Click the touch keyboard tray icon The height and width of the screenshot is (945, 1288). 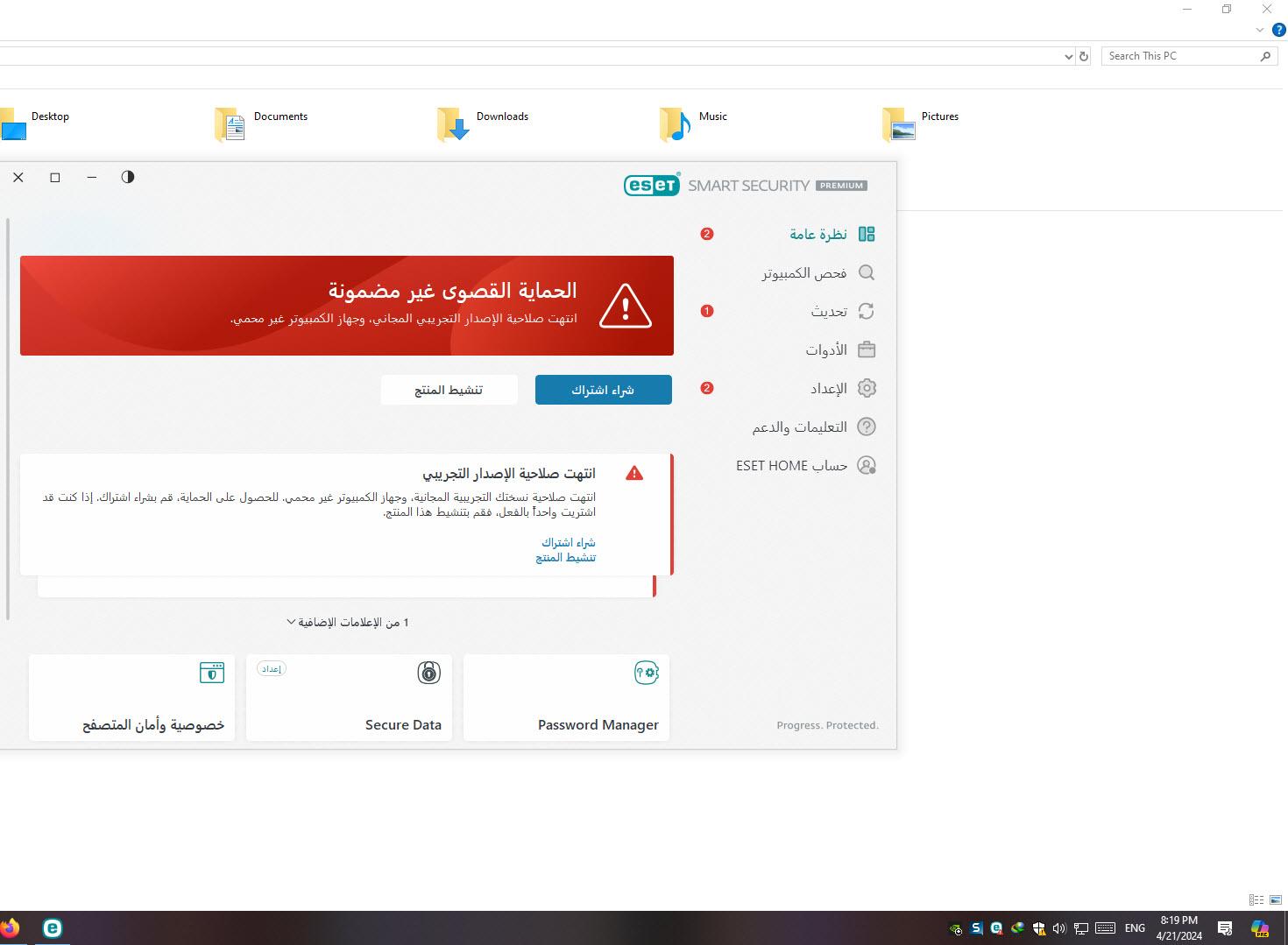1105,928
